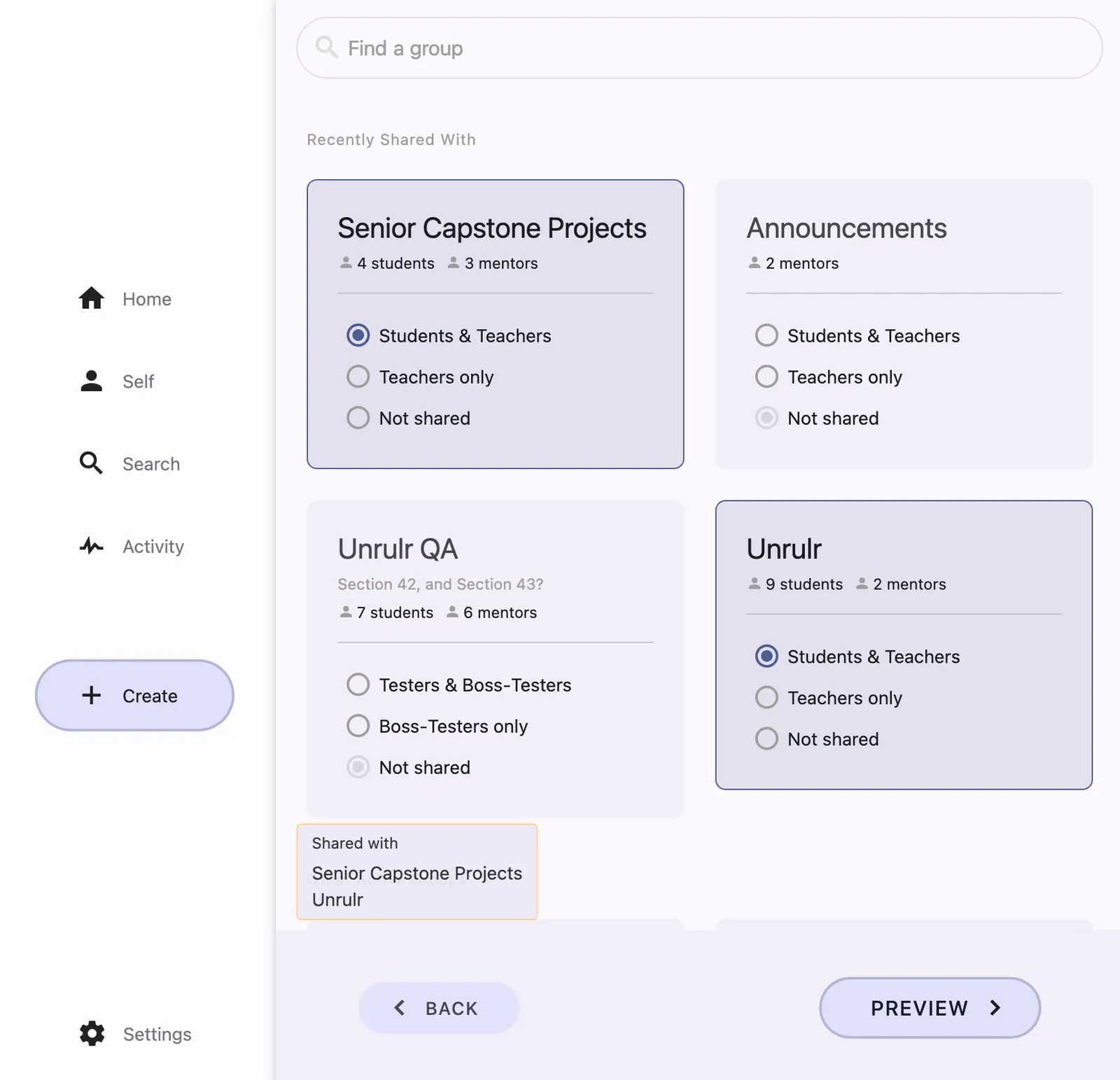Viewport: 1120px width, 1080px height.
Task: Click the right chevron on Preview button
Action: 995,1008
